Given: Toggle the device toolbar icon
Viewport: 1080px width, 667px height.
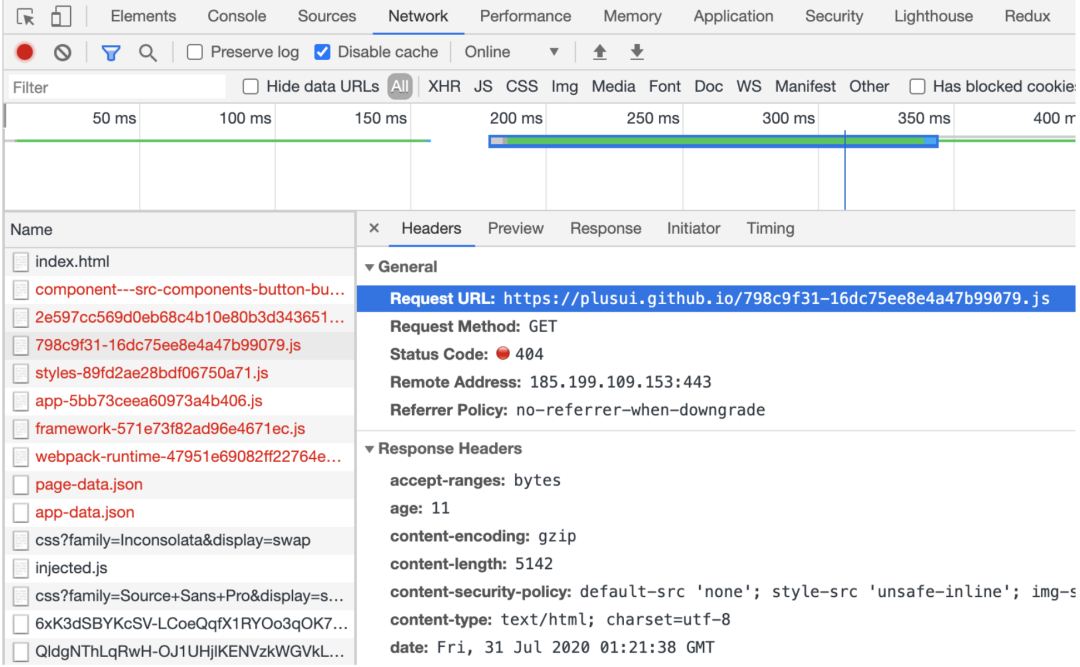Looking at the screenshot, I should (x=61, y=16).
